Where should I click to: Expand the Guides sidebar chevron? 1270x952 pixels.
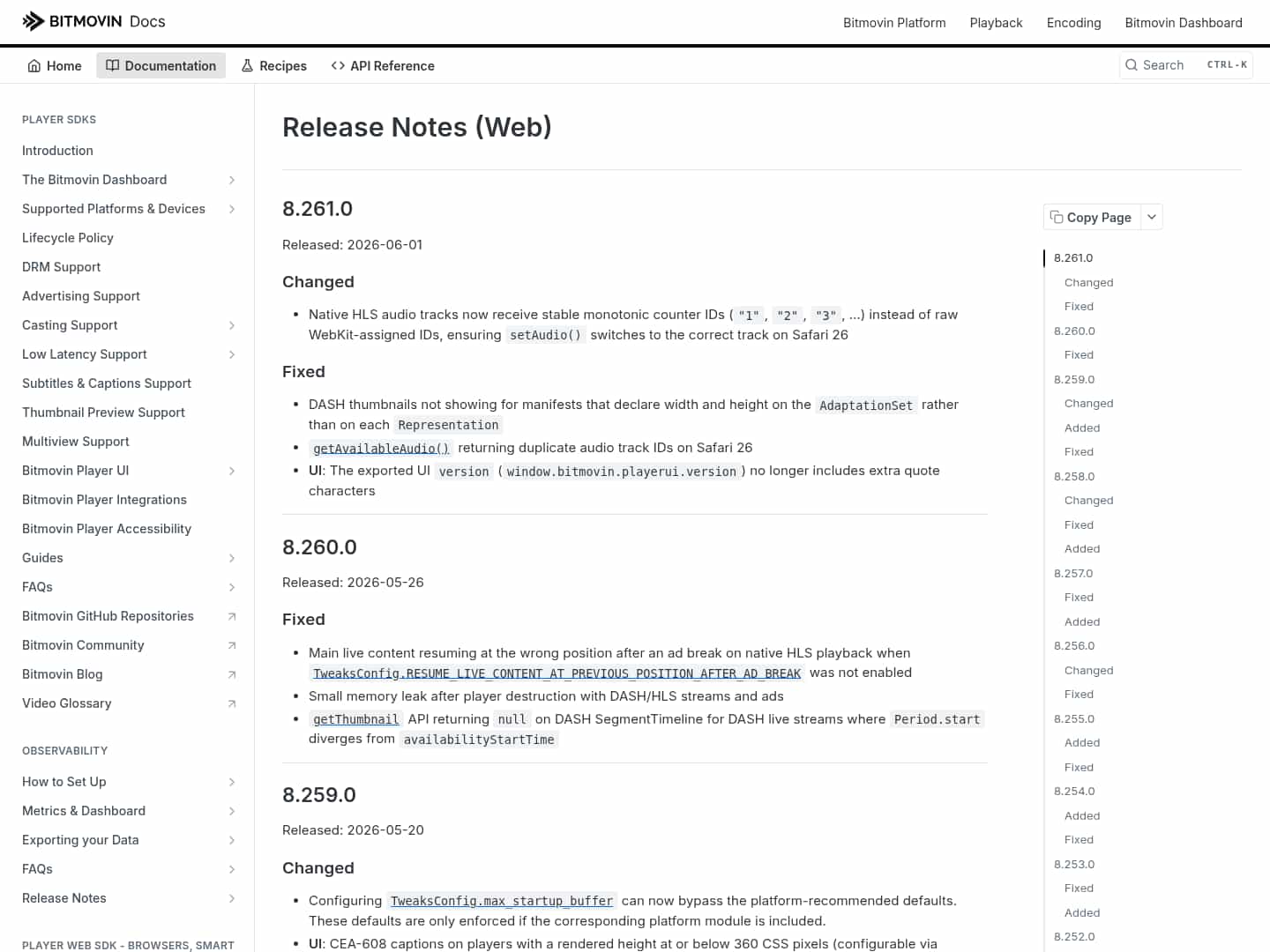point(232,558)
